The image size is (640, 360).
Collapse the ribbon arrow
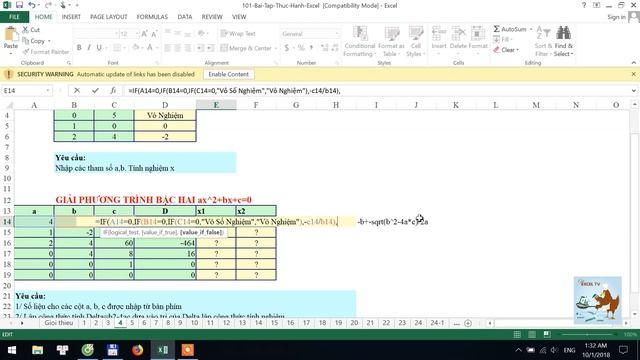tap(633, 63)
